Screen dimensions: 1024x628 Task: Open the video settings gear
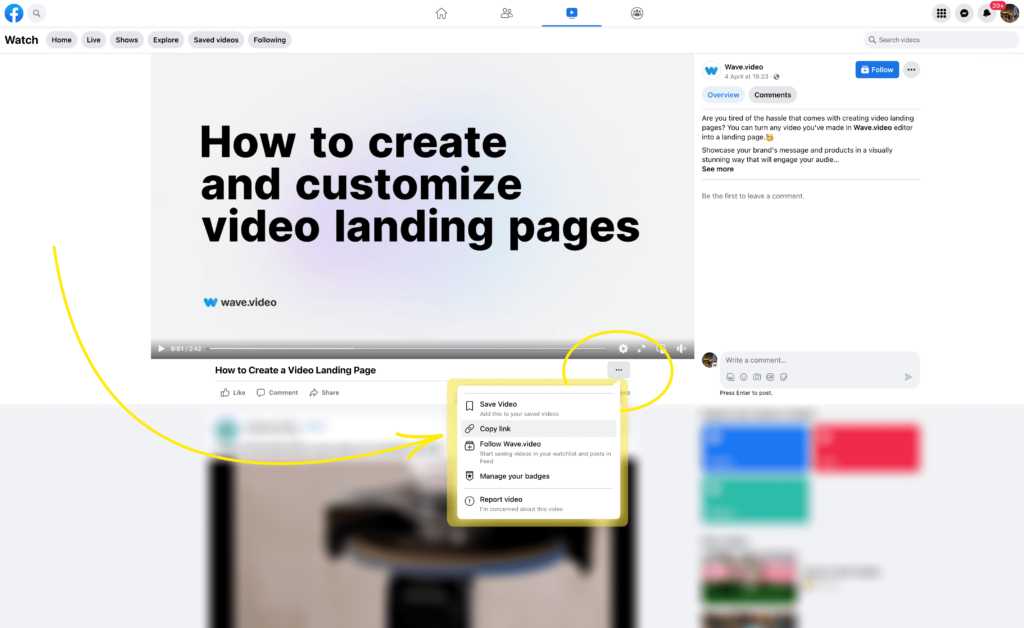click(623, 349)
